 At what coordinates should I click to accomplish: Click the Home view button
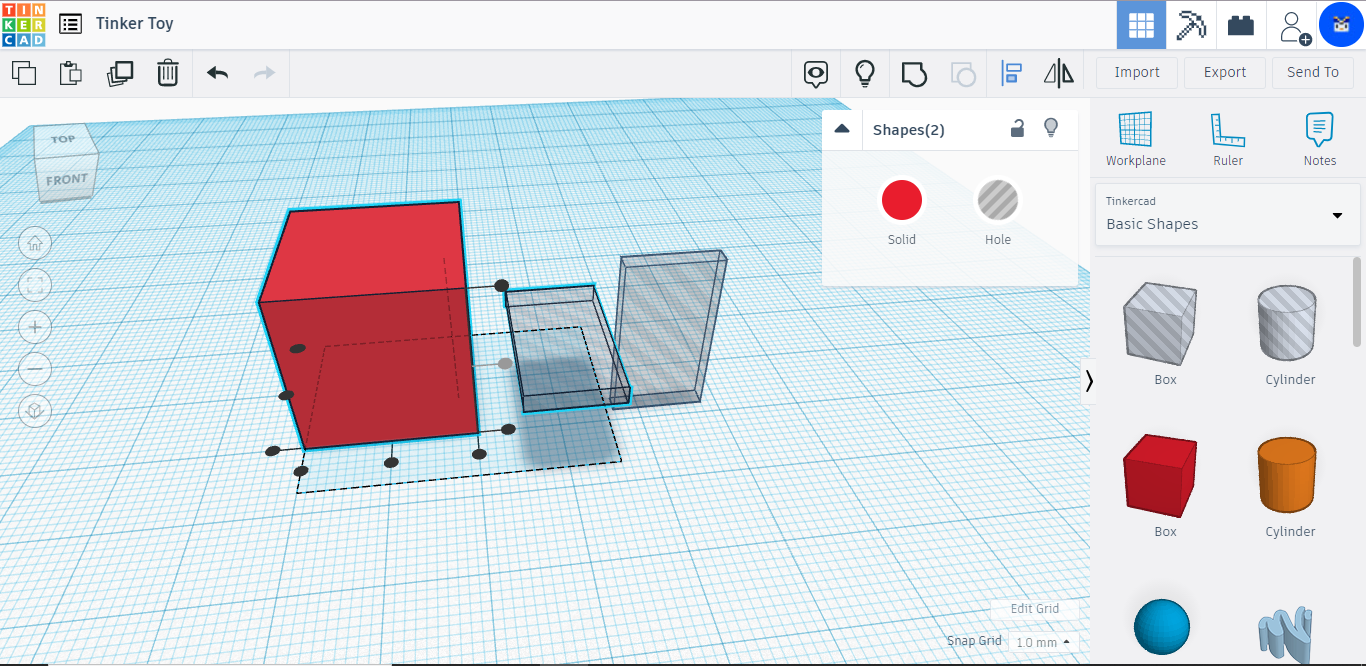35,243
